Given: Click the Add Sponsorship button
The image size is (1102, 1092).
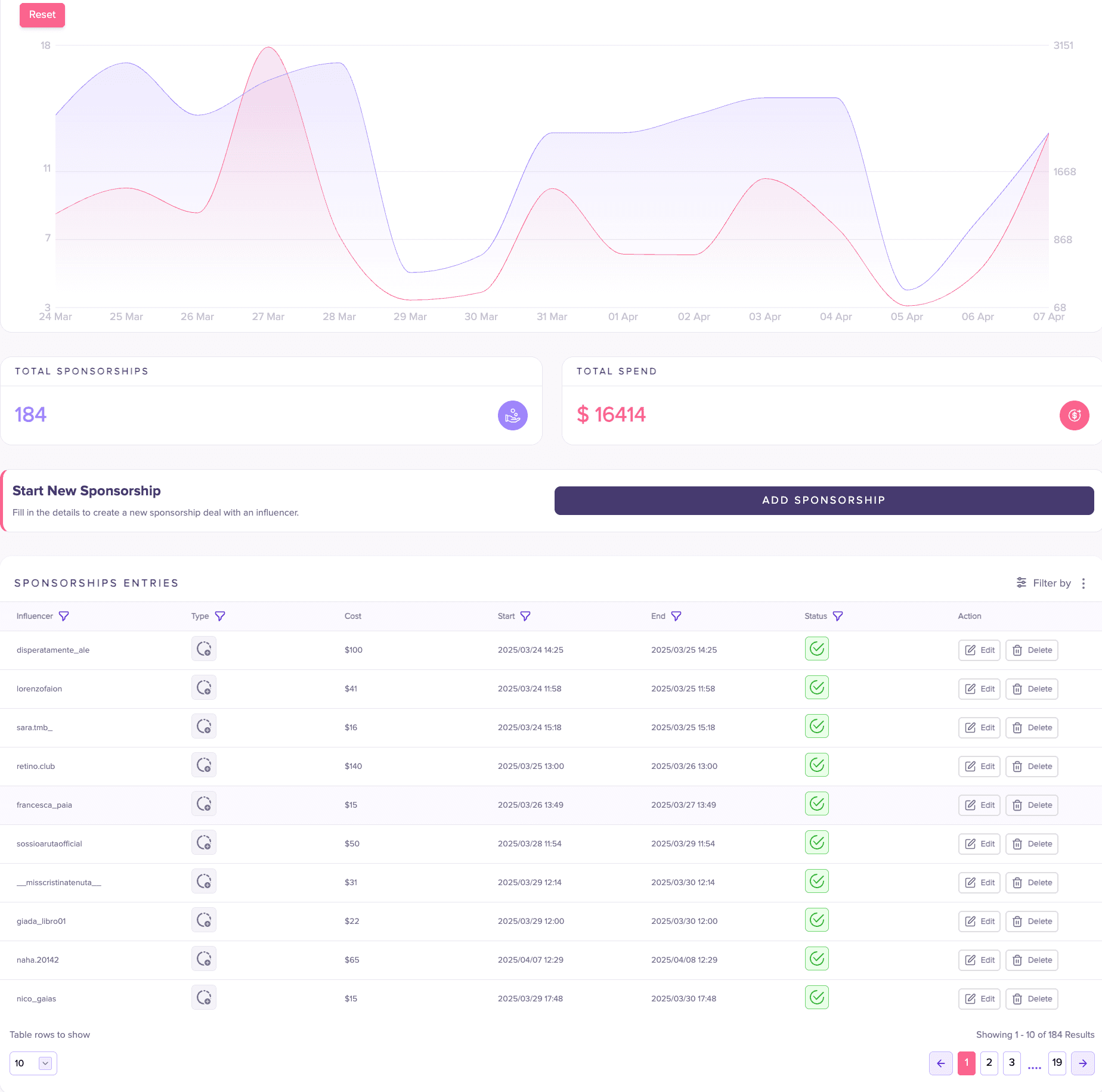Looking at the screenshot, I should click(x=824, y=500).
